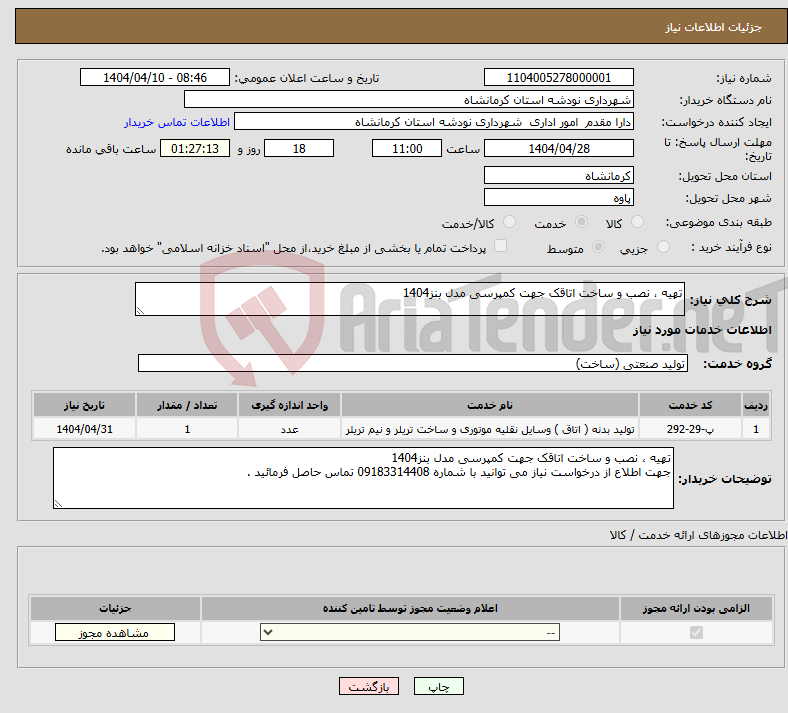Viewport: 788px width, 713px height.
Task: Click the announcement date field 1404/04/10 - 08:46
Action: click(x=155, y=77)
